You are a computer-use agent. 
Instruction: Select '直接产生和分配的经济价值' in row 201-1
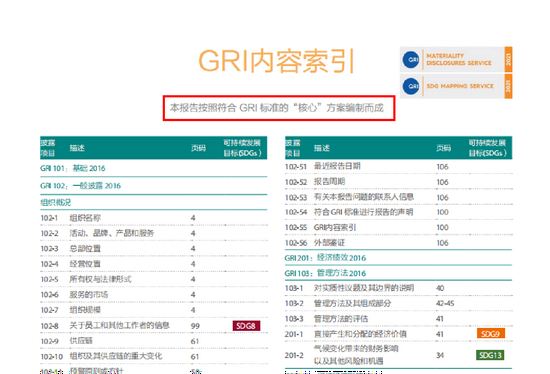360,334
